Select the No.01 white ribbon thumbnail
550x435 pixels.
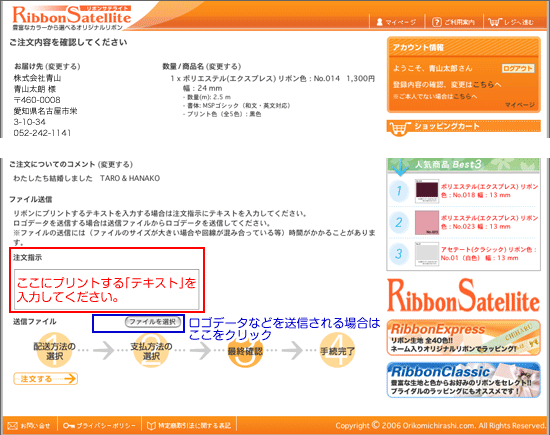tap(427, 254)
